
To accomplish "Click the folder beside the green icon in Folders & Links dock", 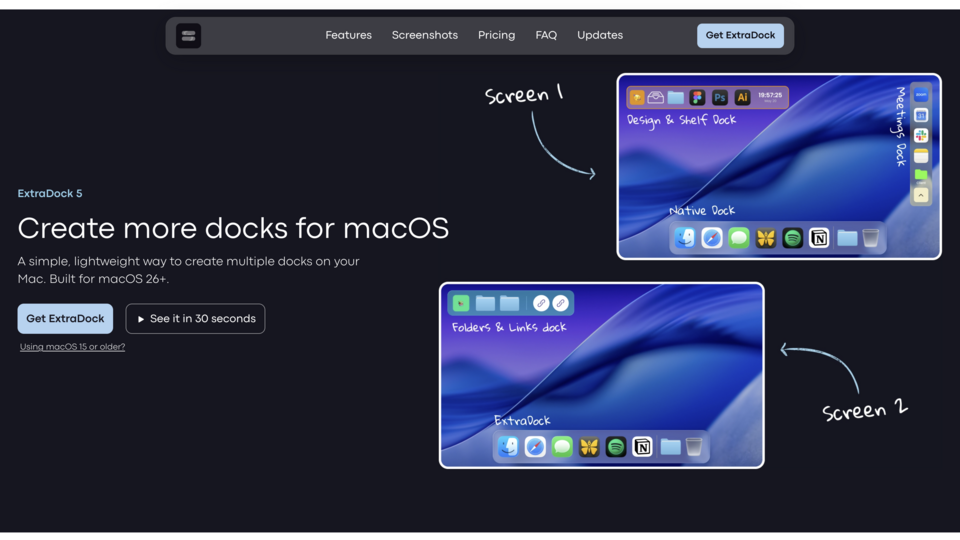I will [x=486, y=303].
